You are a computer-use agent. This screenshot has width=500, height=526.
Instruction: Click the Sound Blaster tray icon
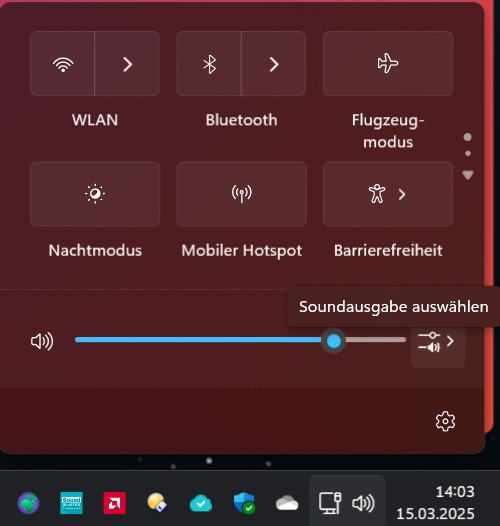point(71,503)
